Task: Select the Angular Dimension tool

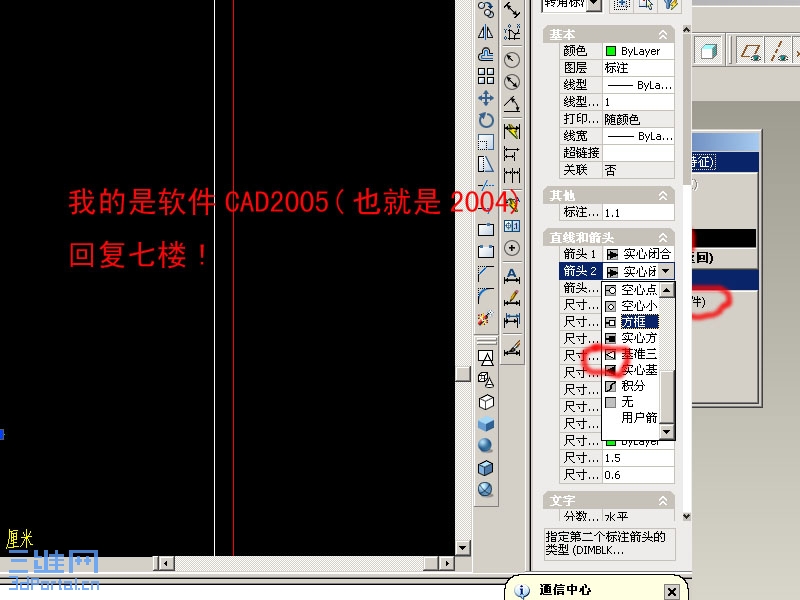Action: [x=512, y=104]
